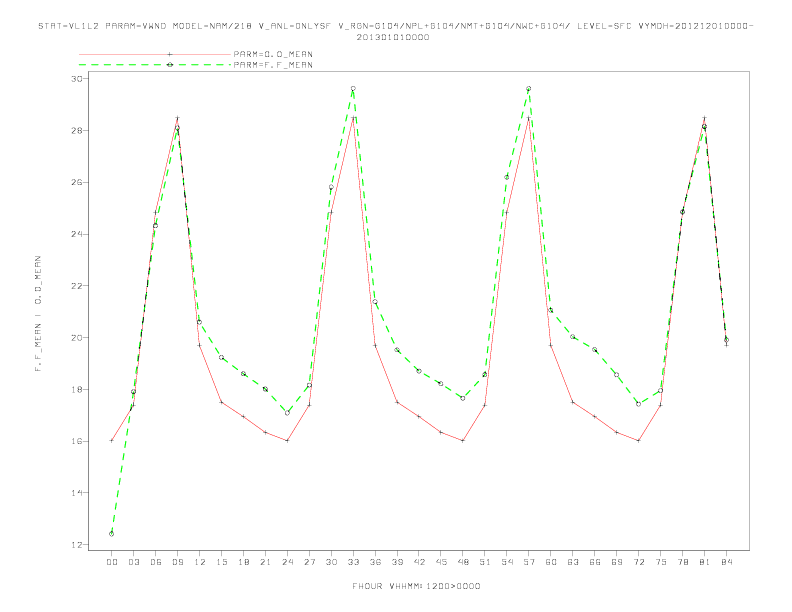Click the y-axis tick label 24
Viewport: 792px width, 612px height.
tap(77, 234)
